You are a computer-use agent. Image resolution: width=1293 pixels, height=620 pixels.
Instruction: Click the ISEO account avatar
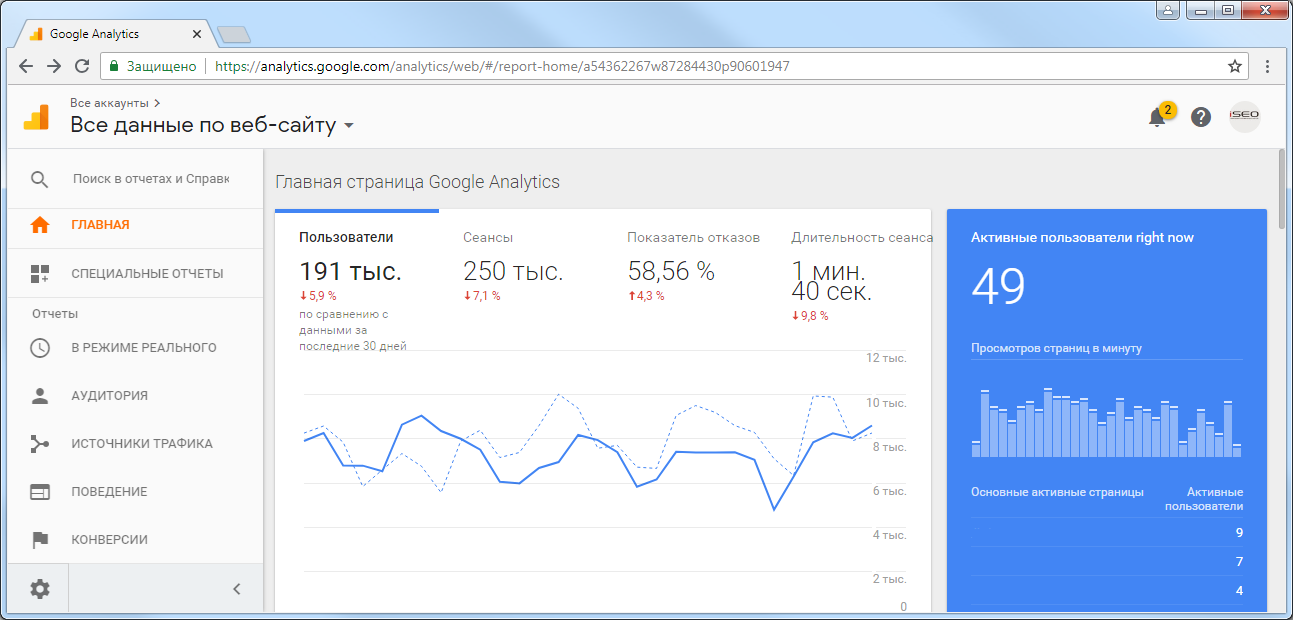click(1244, 117)
